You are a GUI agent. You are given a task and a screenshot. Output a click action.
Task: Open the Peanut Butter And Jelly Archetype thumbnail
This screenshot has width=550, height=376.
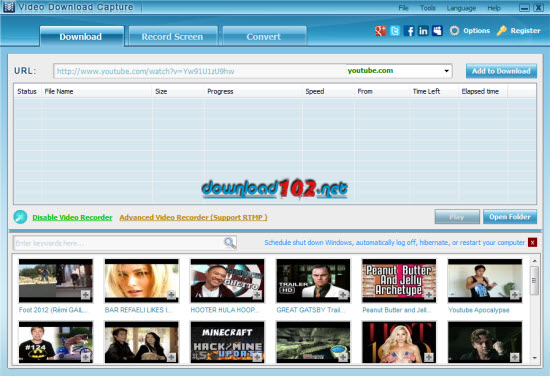399,281
